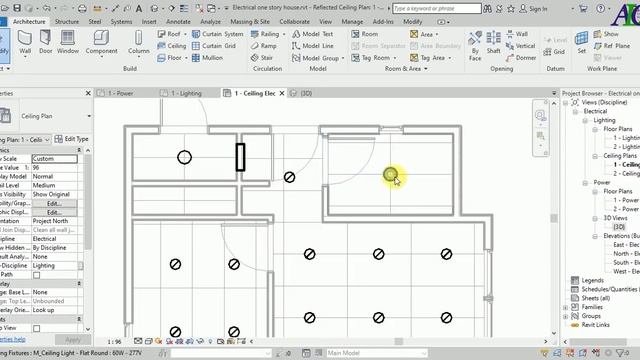This screenshot has width=640, height=360.
Task: Switch to the Structure ribbon tab
Action: pyautogui.click(x=67, y=22)
